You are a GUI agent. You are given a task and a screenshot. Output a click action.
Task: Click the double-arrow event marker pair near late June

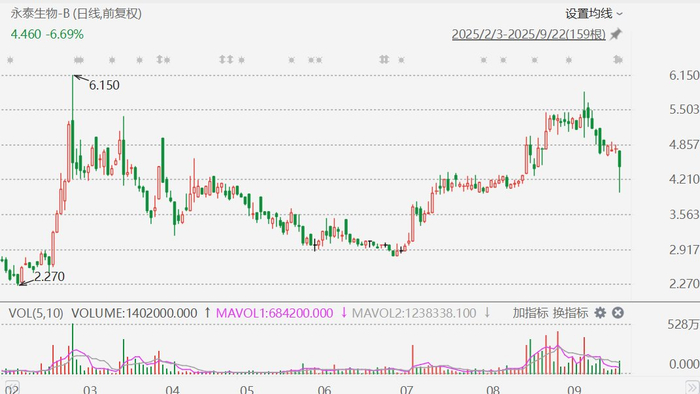point(384,59)
